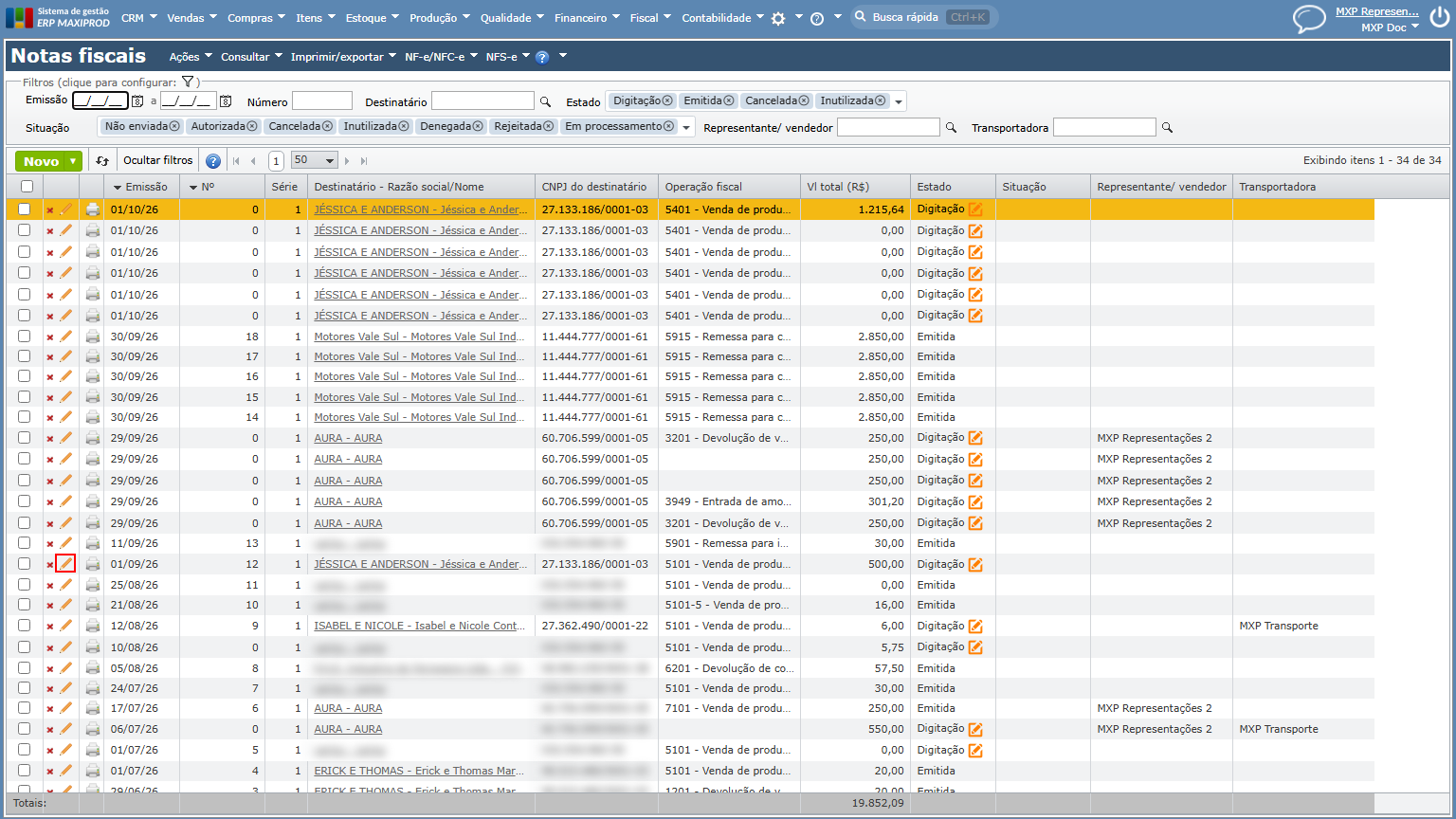Open the Novo button dropdown arrow
Image resolution: width=1456 pixels, height=819 pixels.
click(x=73, y=161)
